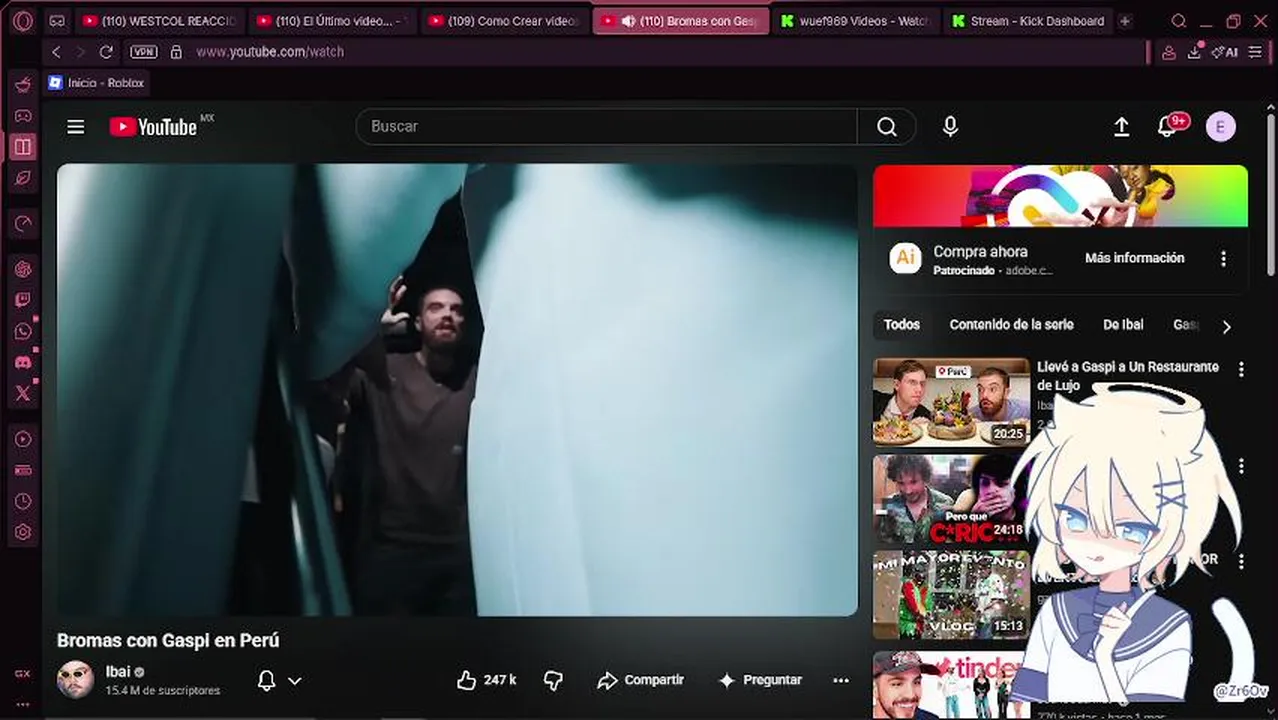
Task: Dislike the video
Action: click(553, 680)
